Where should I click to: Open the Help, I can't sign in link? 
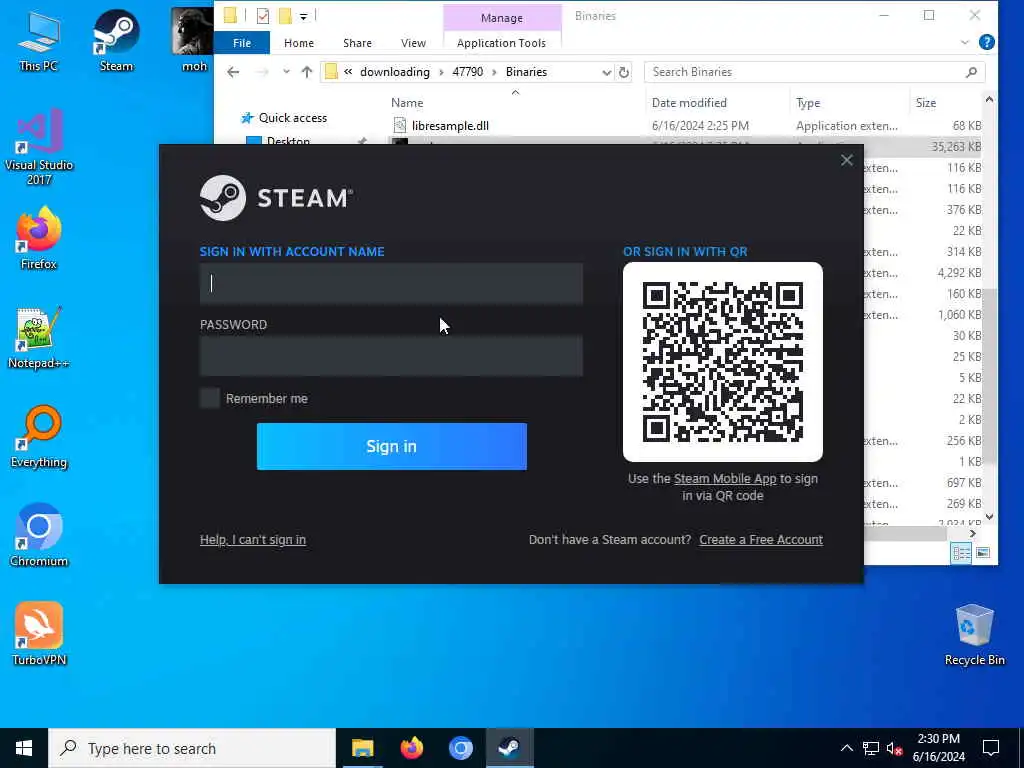click(253, 539)
